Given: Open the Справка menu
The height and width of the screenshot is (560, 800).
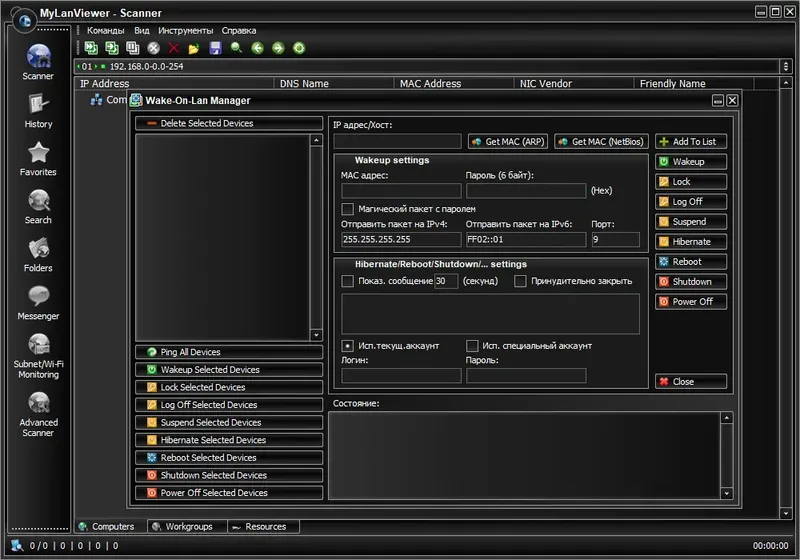Looking at the screenshot, I should (239, 31).
